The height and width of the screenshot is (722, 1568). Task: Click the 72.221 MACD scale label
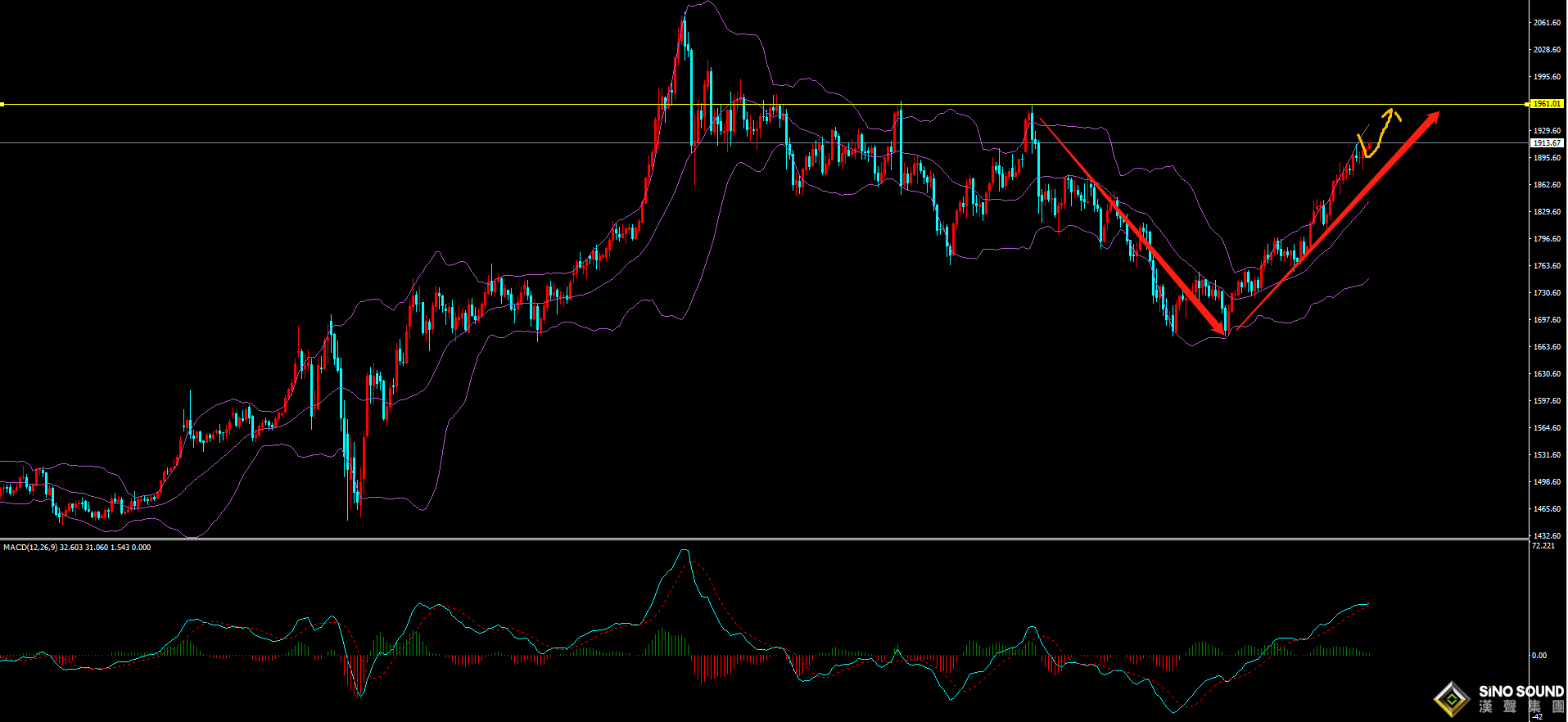(1543, 545)
